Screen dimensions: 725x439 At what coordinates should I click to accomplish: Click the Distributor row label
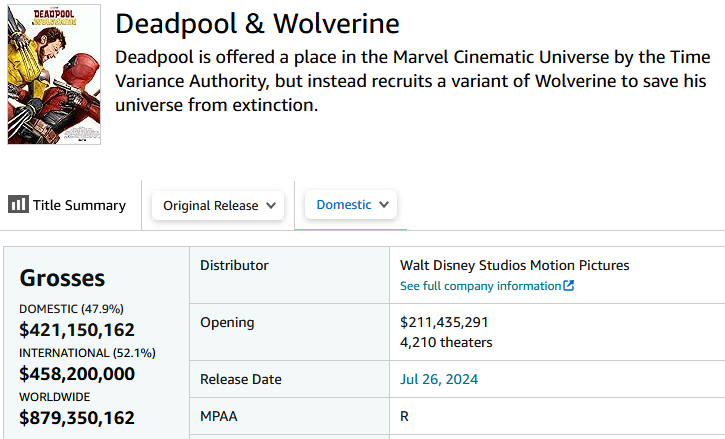coord(234,266)
